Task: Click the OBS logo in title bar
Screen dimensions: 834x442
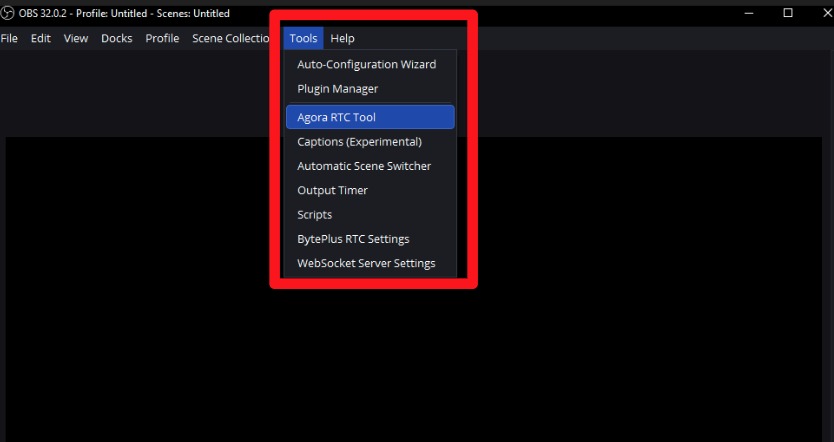Action: tap(7, 13)
